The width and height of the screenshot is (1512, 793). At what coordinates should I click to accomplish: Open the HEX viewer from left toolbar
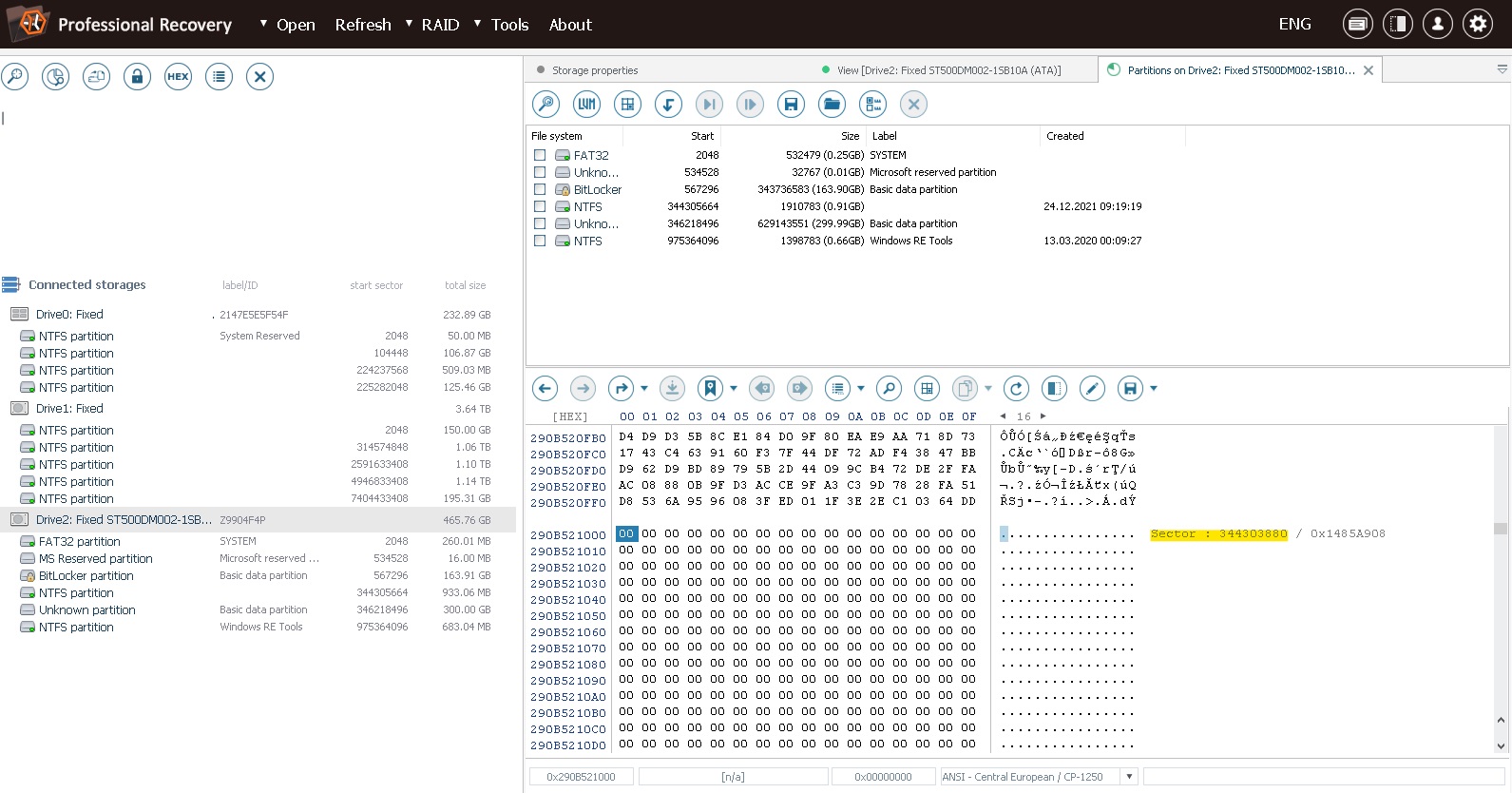pos(179,77)
